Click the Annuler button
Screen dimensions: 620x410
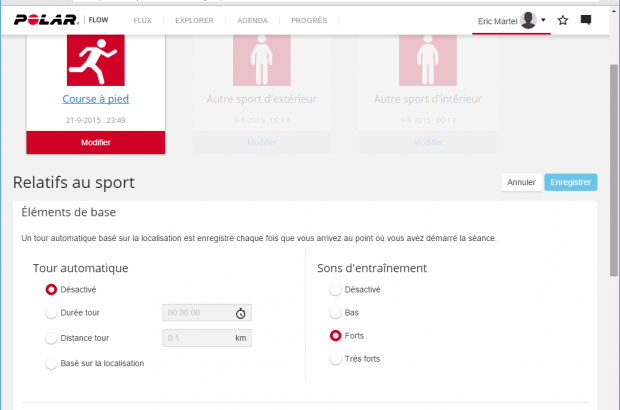521,182
